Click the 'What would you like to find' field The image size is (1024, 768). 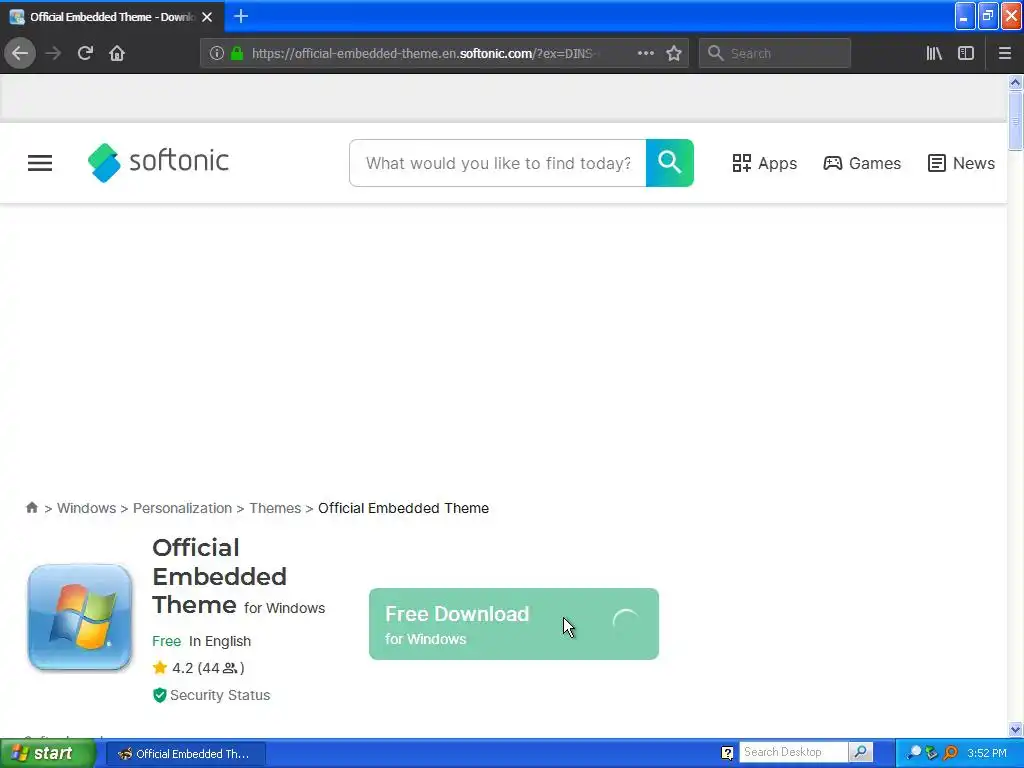498,163
